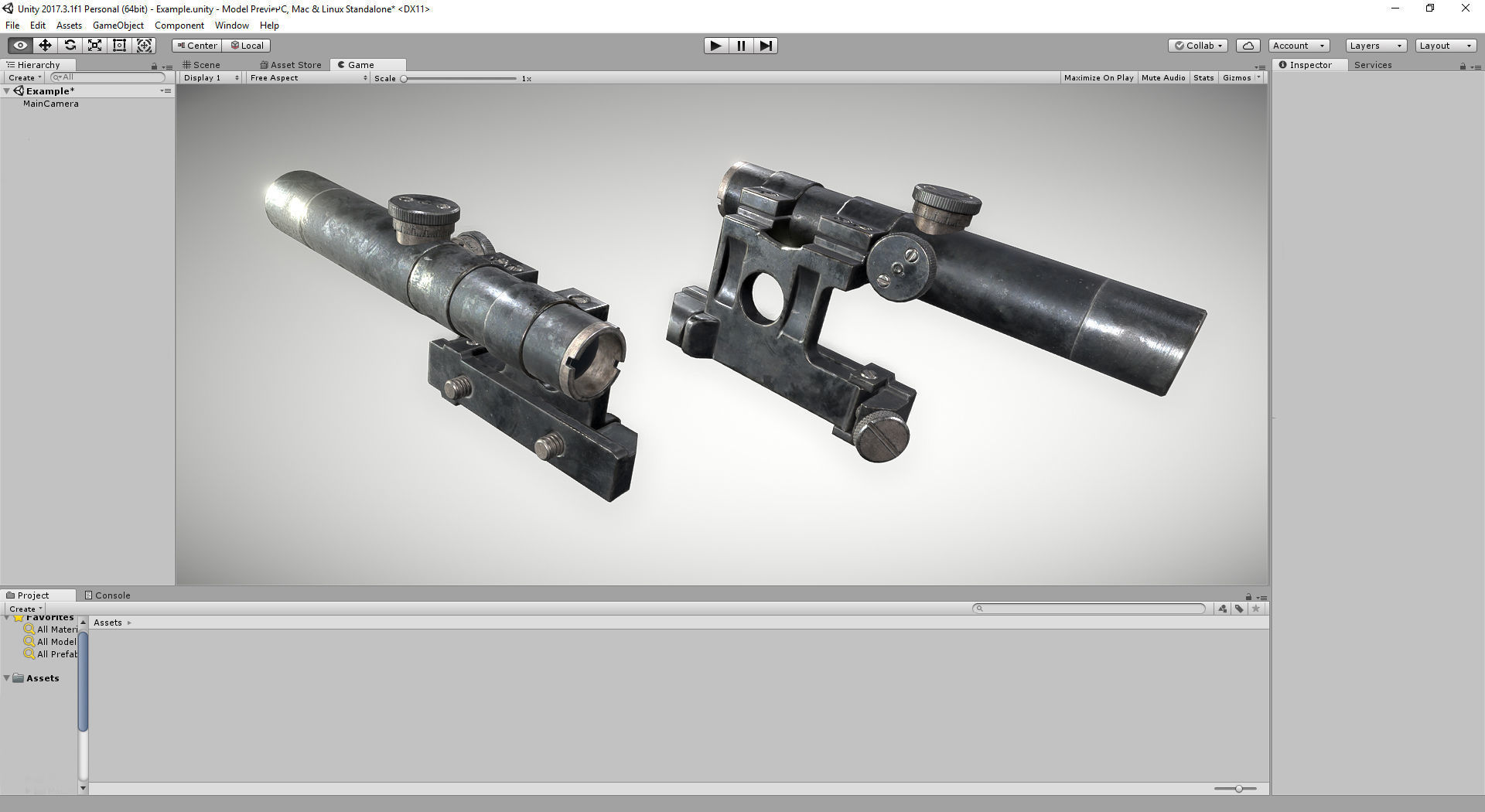Select the Hierarchy tab
This screenshot has height=812, width=1485.
37,65
